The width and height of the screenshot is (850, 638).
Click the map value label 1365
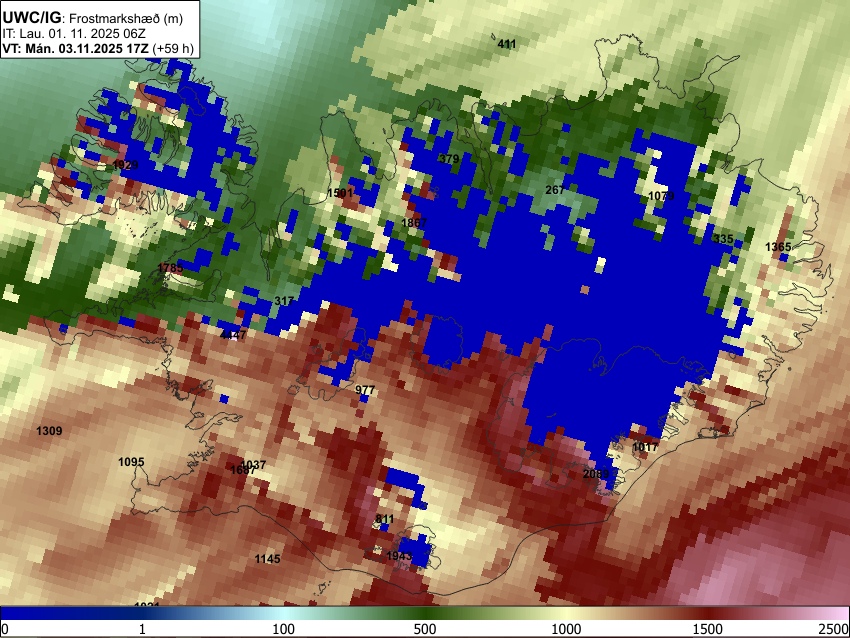coord(778,247)
